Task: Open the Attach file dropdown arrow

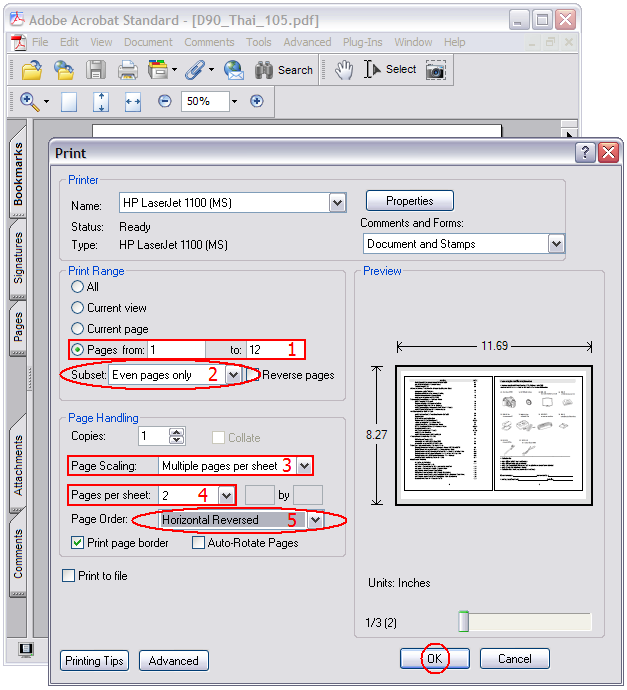Action: pyautogui.click(x=211, y=70)
